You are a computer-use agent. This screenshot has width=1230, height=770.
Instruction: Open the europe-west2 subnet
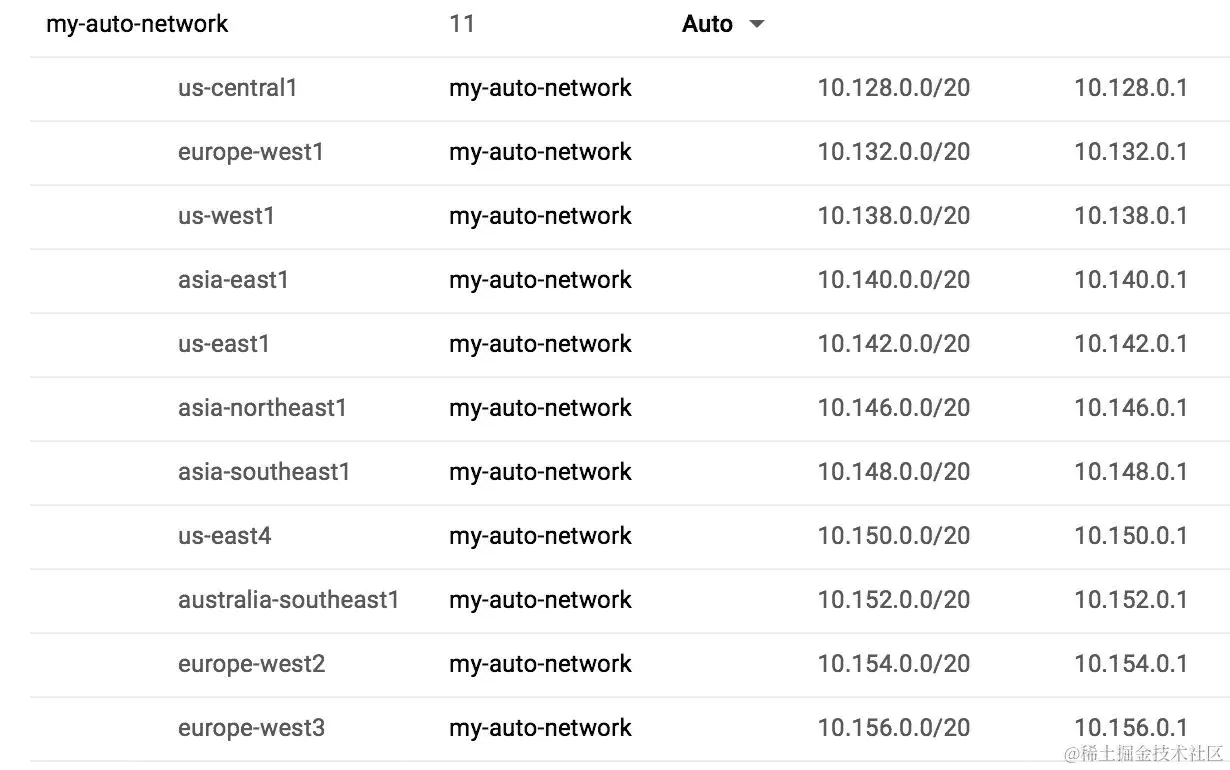[251, 664]
